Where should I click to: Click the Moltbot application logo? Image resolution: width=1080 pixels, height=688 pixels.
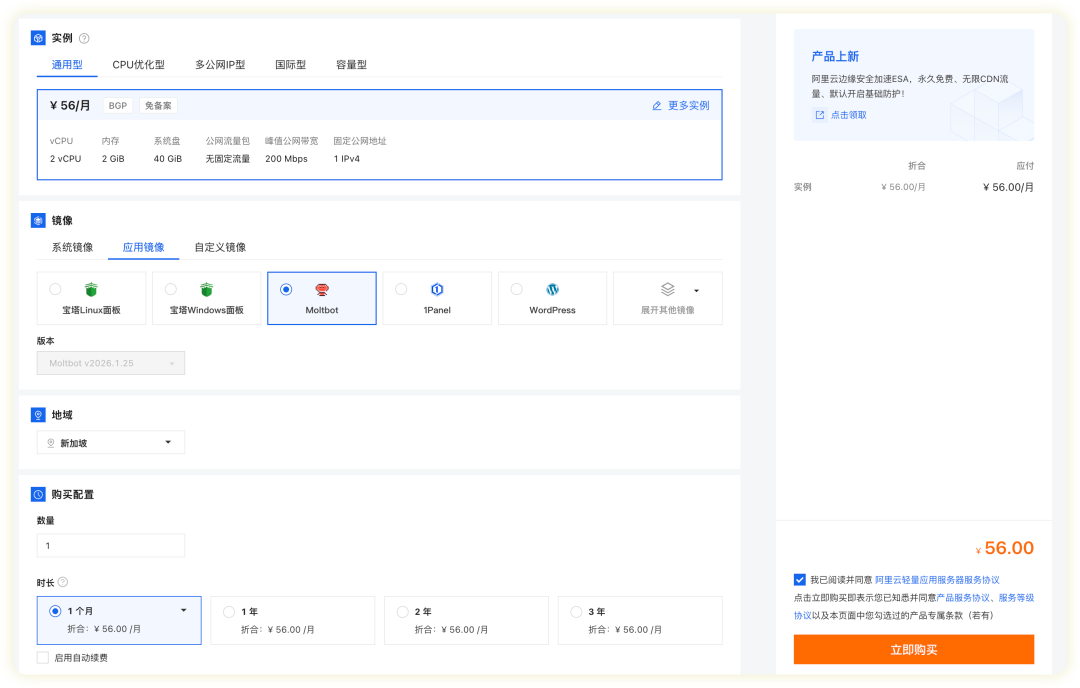pyautogui.click(x=324, y=290)
